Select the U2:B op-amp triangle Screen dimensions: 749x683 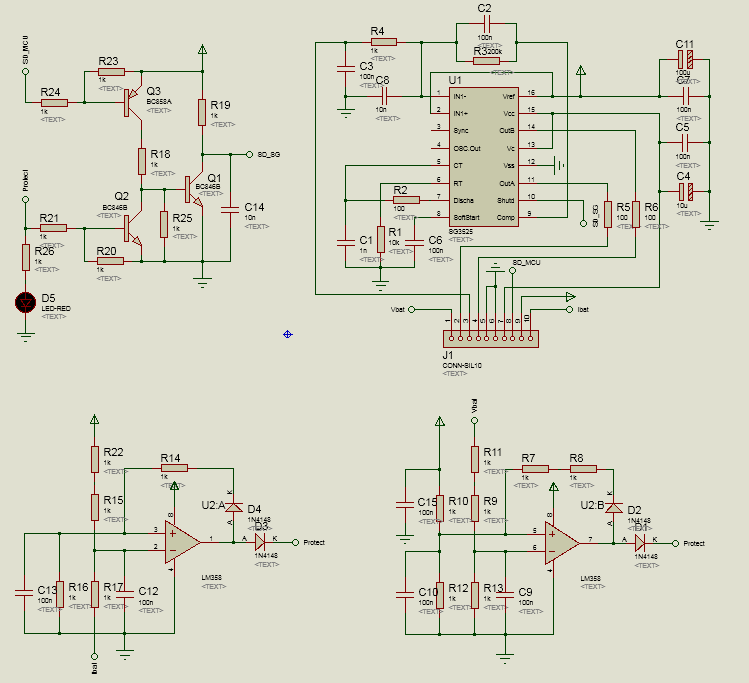click(x=562, y=543)
